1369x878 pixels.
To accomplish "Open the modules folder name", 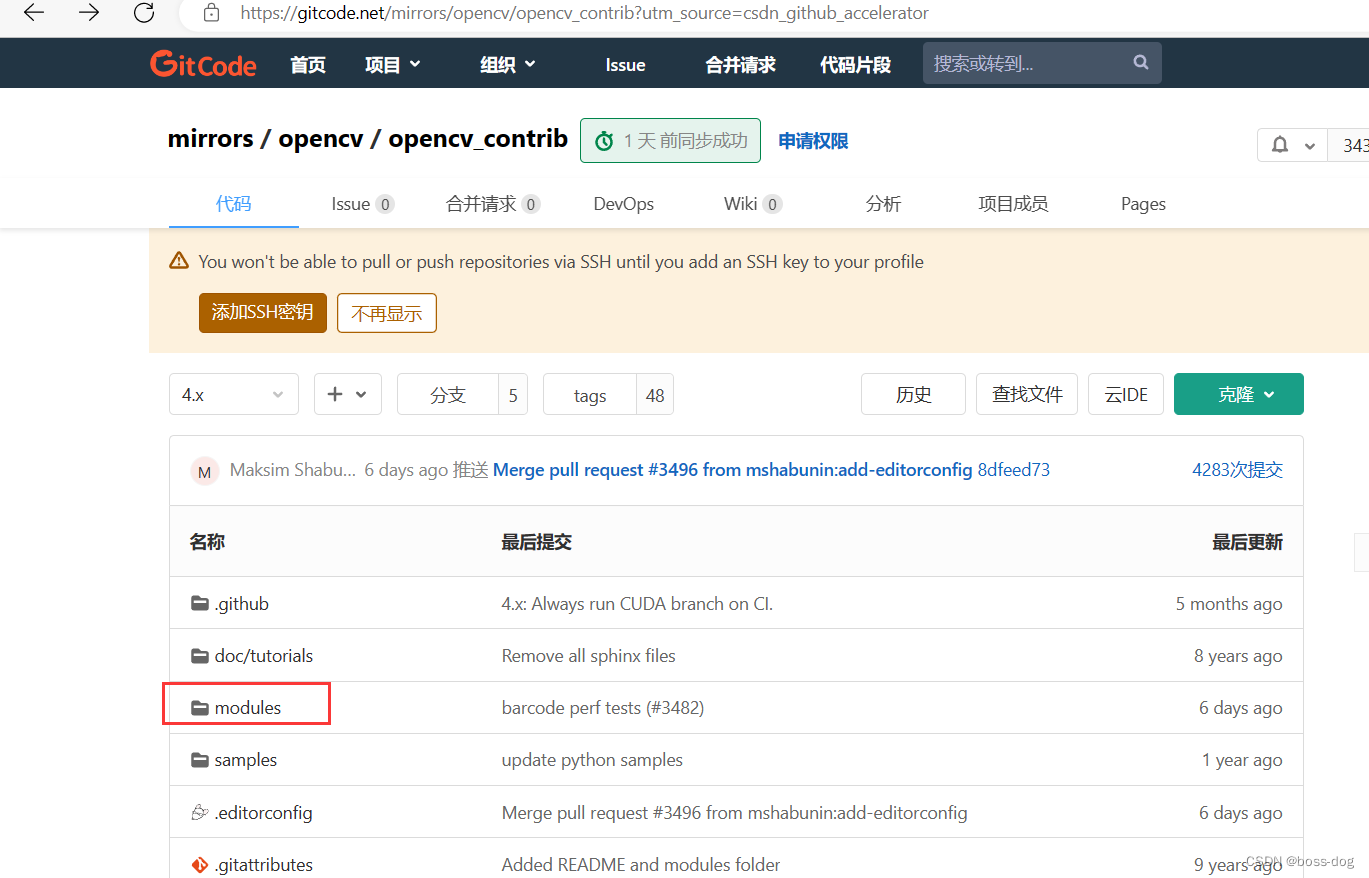I will pyautogui.click(x=248, y=708).
